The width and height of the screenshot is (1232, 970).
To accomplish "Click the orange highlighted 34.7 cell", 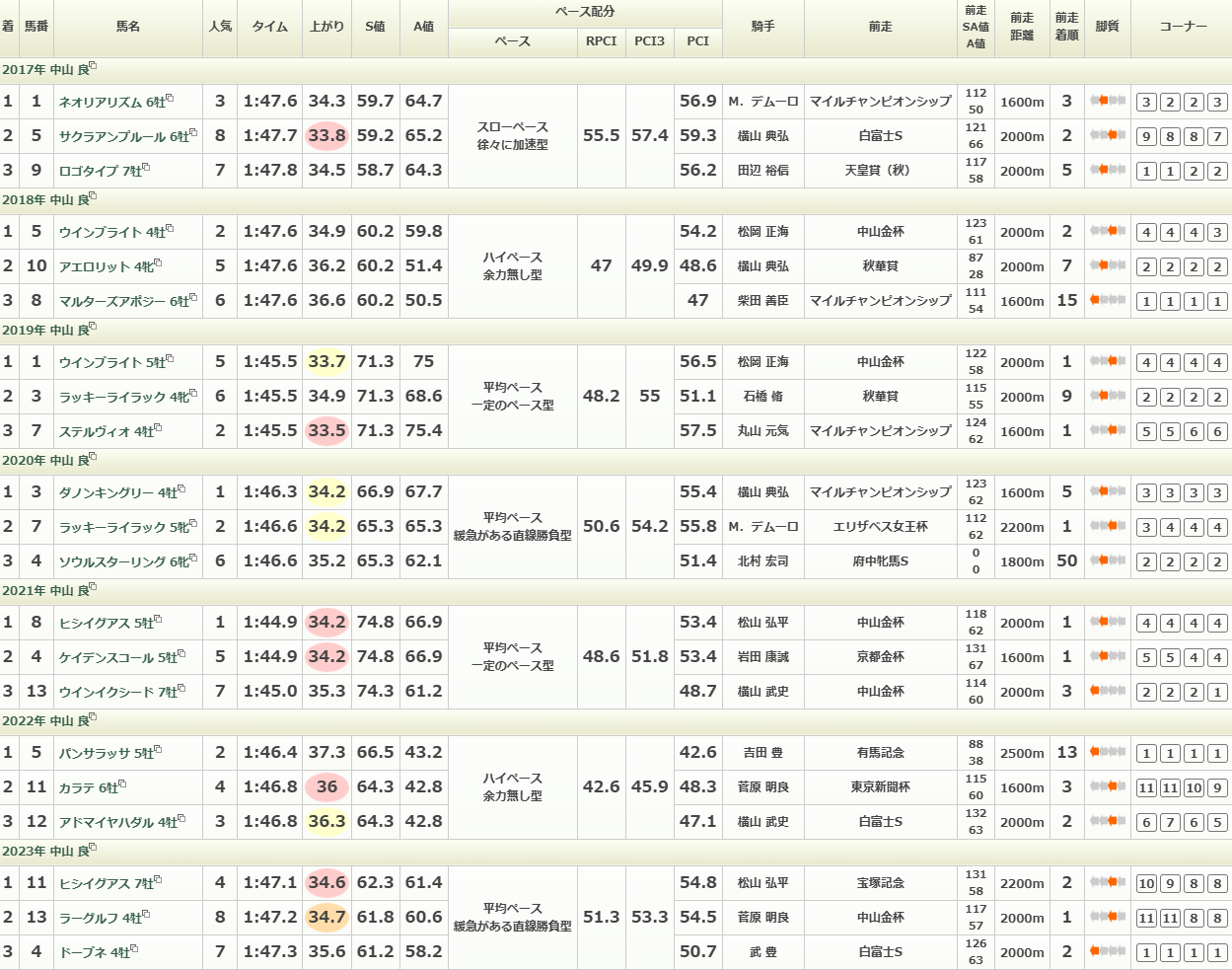I will coord(326,918).
